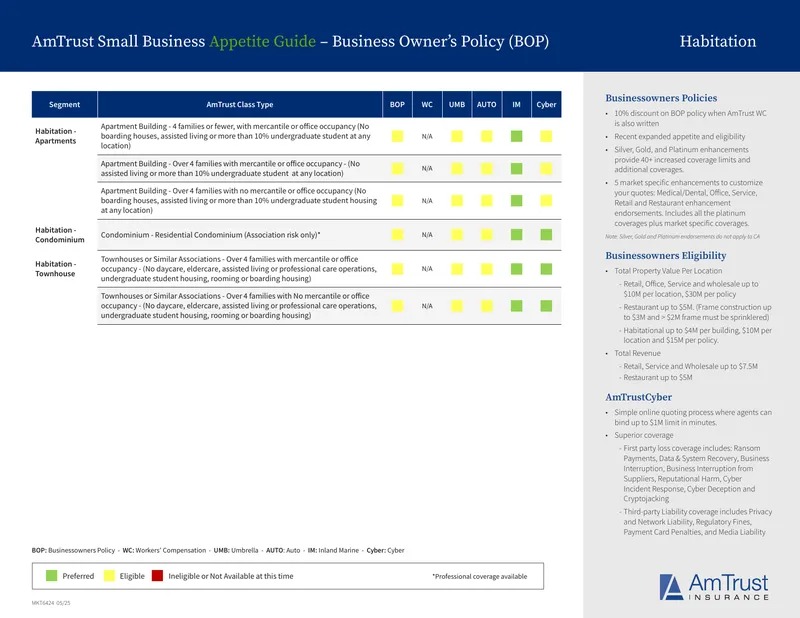Click the MKT6424 document code

tap(51, 603)
